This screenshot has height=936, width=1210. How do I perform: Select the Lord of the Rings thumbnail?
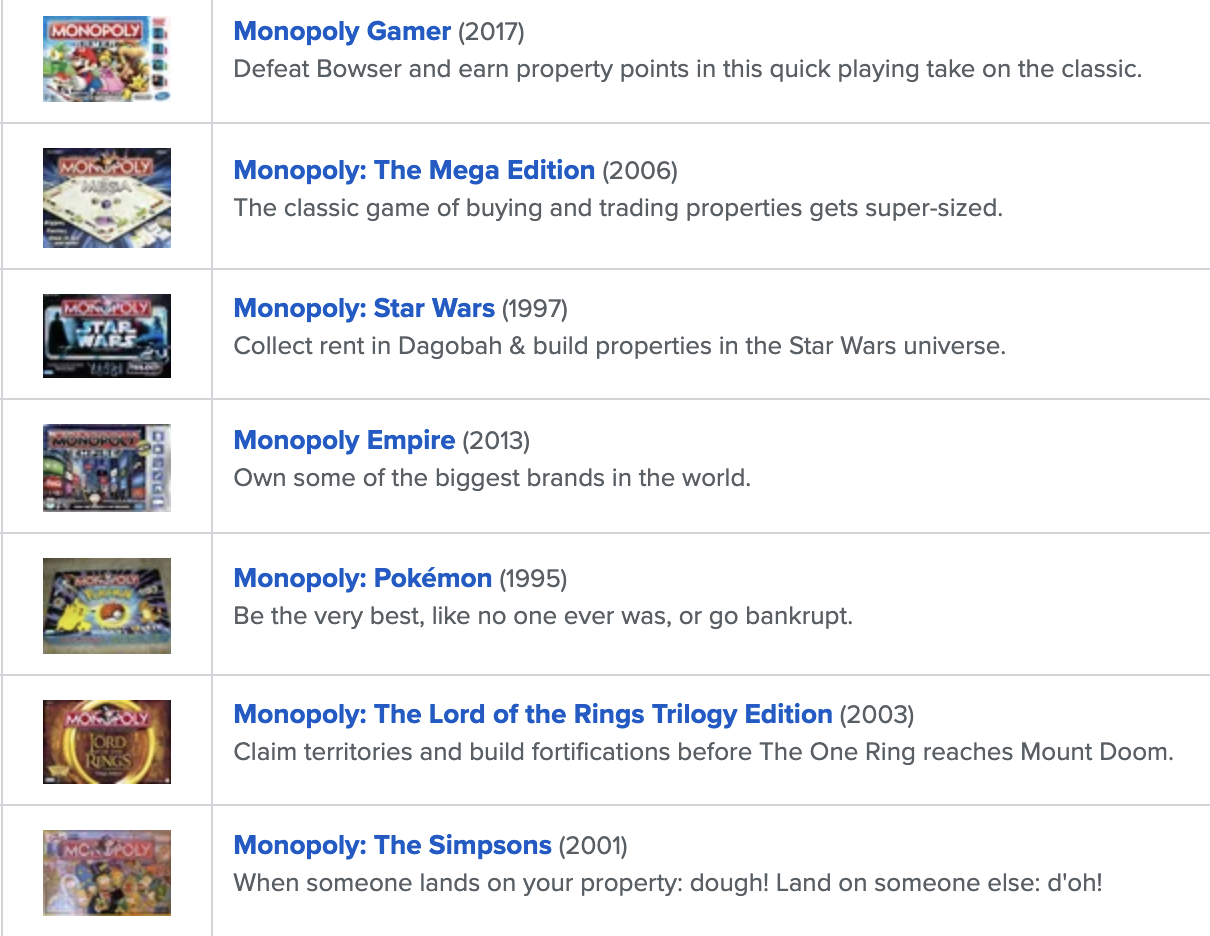(x=107, y=742)
